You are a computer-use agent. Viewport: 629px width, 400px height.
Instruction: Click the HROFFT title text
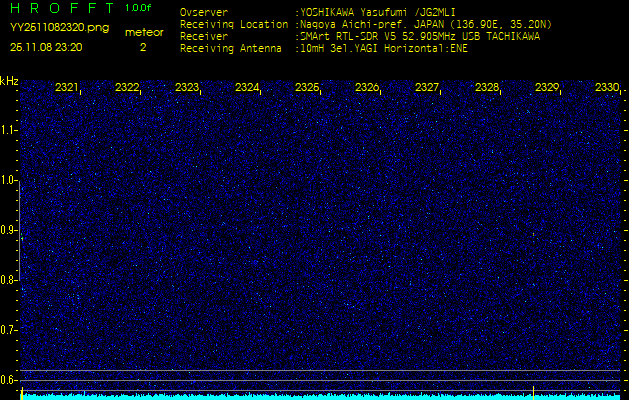[x=62, y=8]
